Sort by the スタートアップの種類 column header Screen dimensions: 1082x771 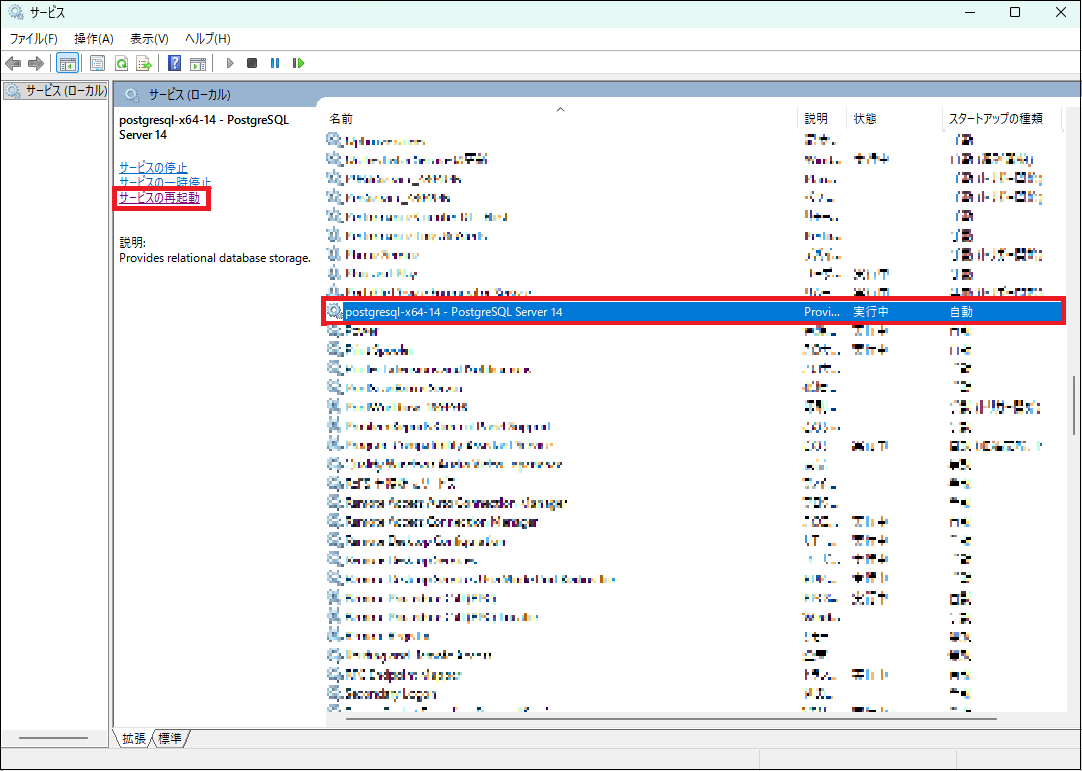[995, 118]
